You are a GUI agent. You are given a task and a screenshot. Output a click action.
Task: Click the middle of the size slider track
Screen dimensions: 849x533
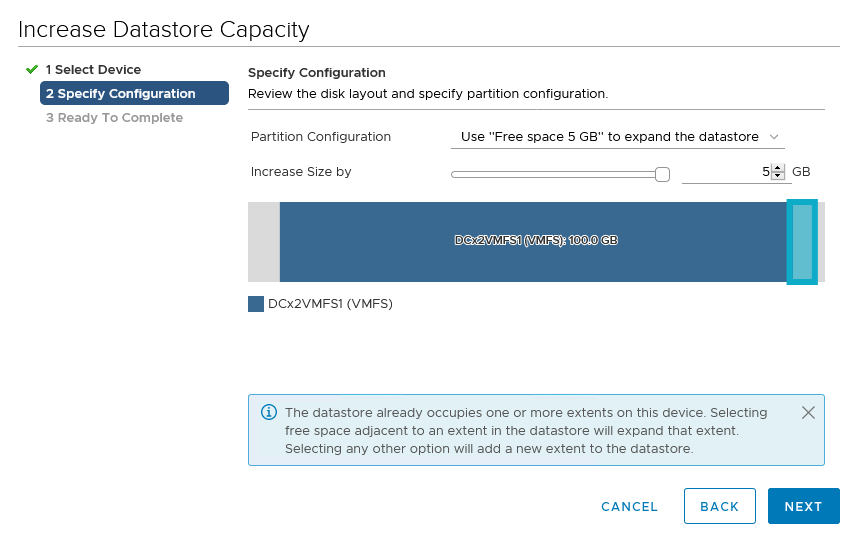tap(555, 174)
